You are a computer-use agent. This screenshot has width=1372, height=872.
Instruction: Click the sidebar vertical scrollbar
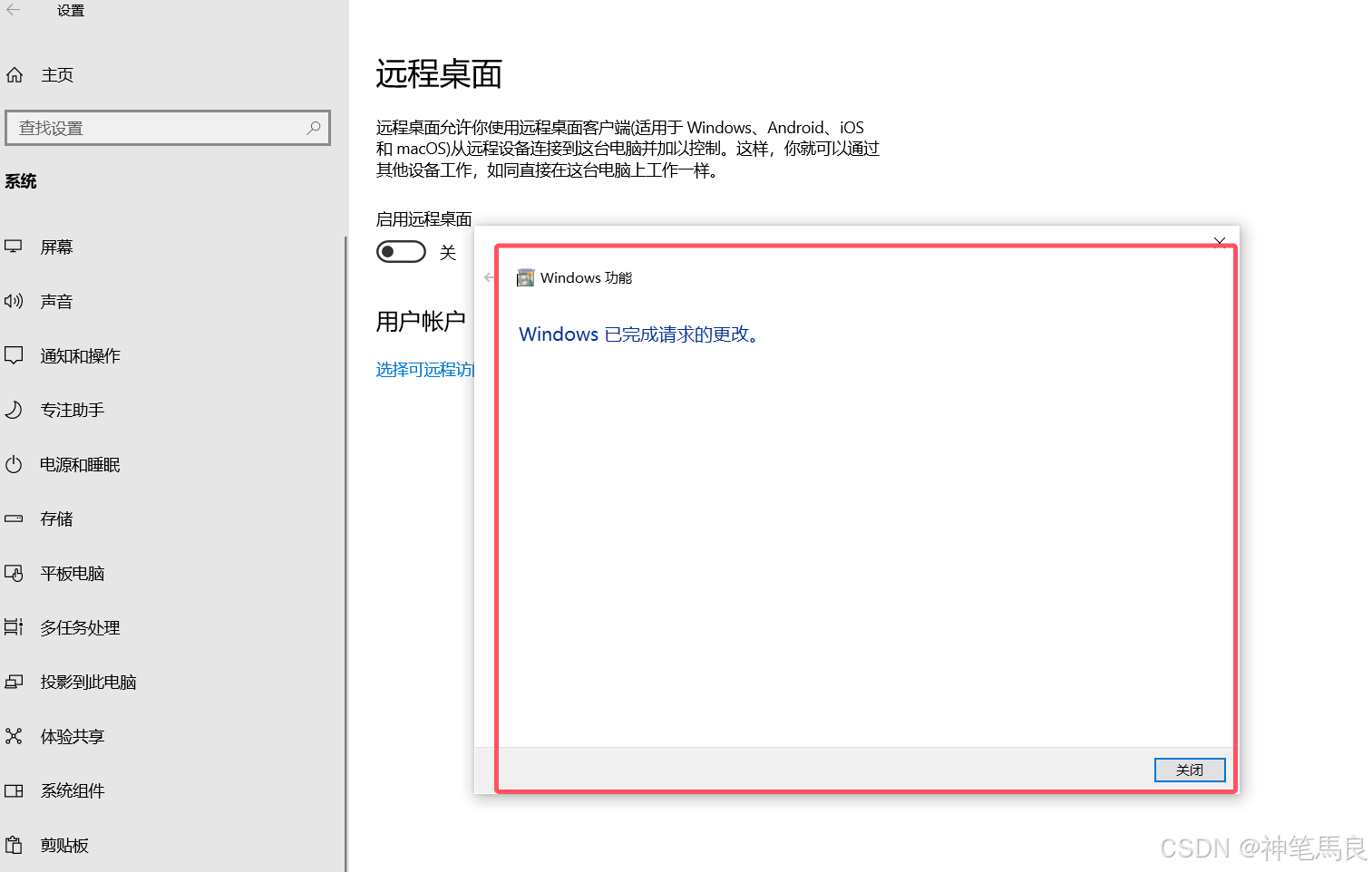(345, 553)
